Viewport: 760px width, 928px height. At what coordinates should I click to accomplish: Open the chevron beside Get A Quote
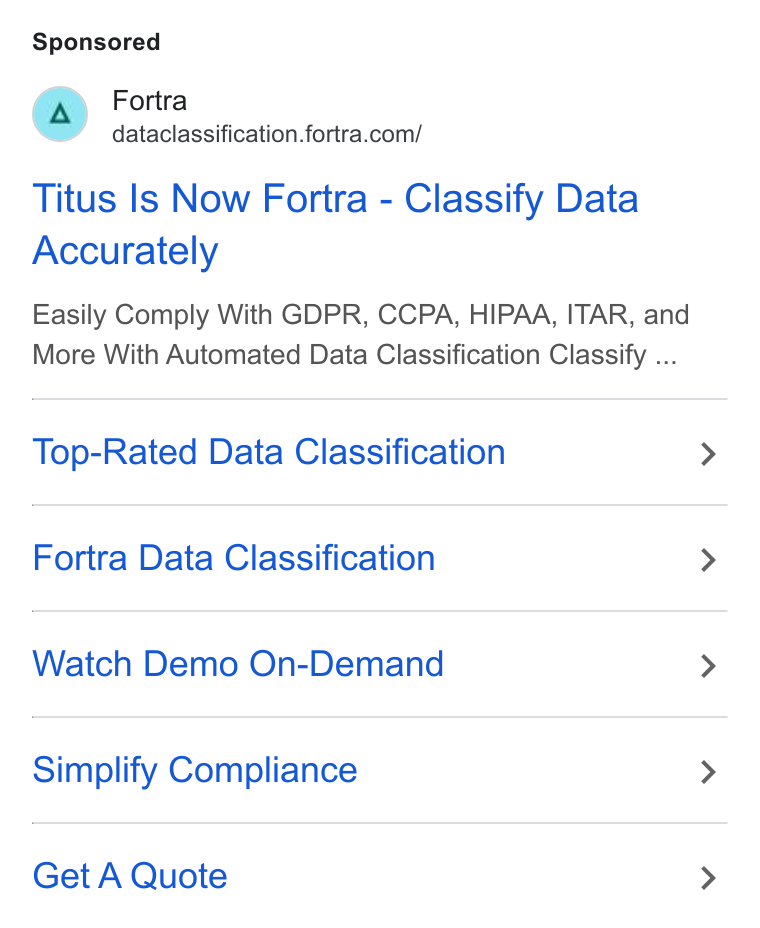click(708, 878)
